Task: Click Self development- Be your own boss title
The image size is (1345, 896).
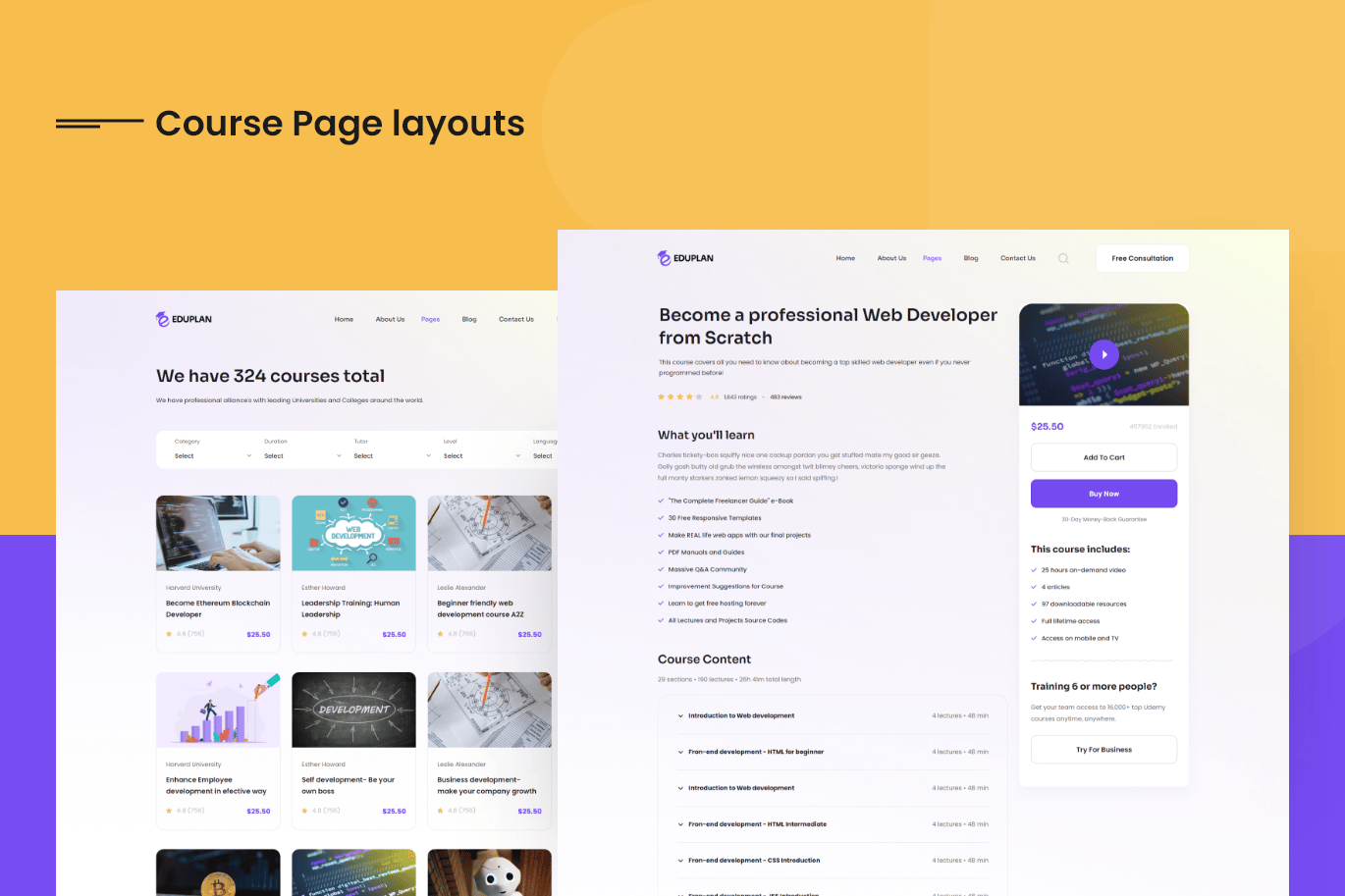Action: [x=348, y=785]
